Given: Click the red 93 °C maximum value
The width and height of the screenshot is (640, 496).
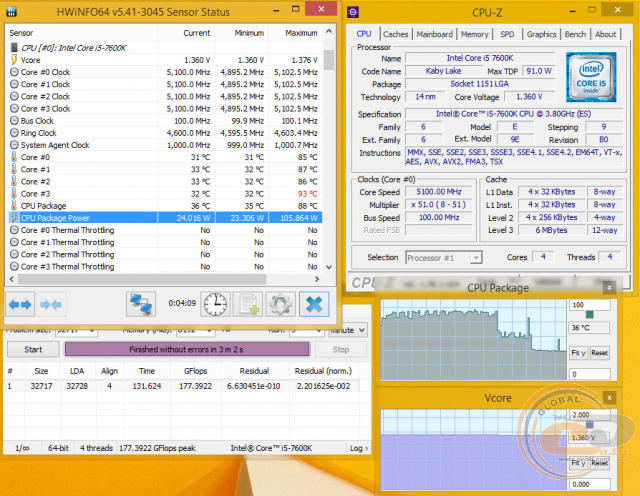Looking at the screenshot, I should coord(307,194).
